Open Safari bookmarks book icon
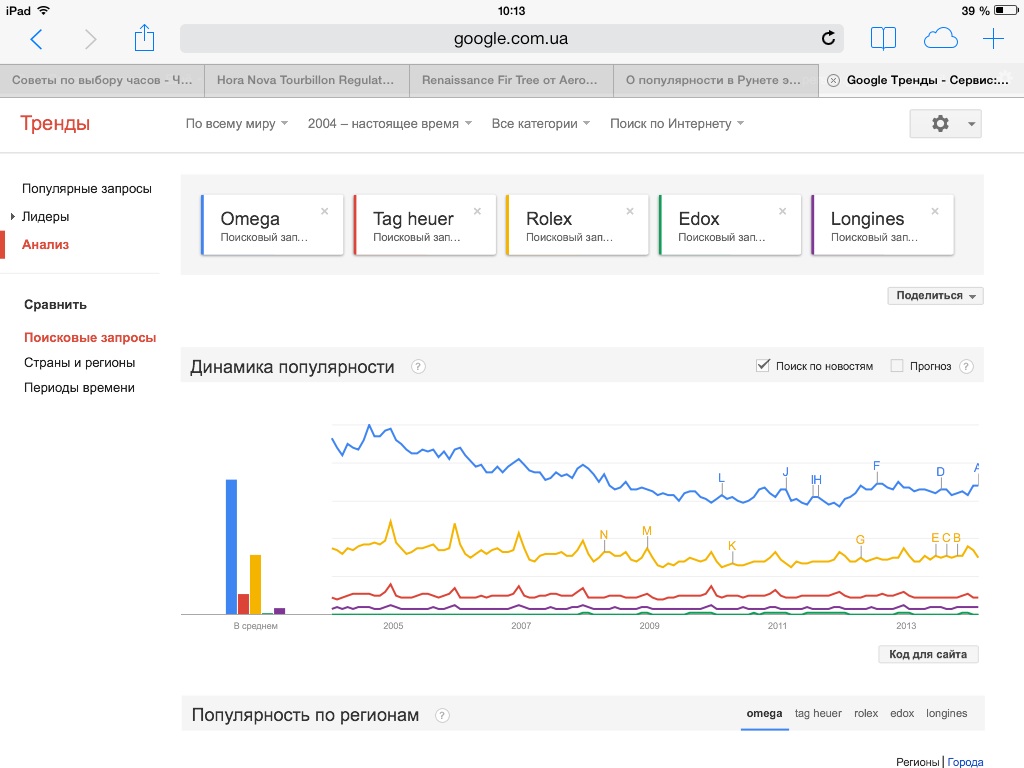1024x768 pixels. click(x=883, y=39)
